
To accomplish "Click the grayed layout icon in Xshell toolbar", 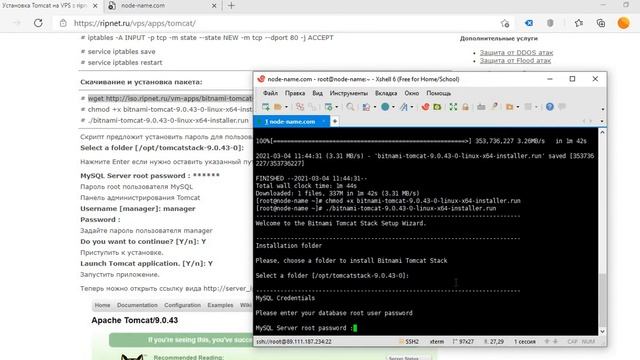I will pyautogui.click(x=528, y=107).
